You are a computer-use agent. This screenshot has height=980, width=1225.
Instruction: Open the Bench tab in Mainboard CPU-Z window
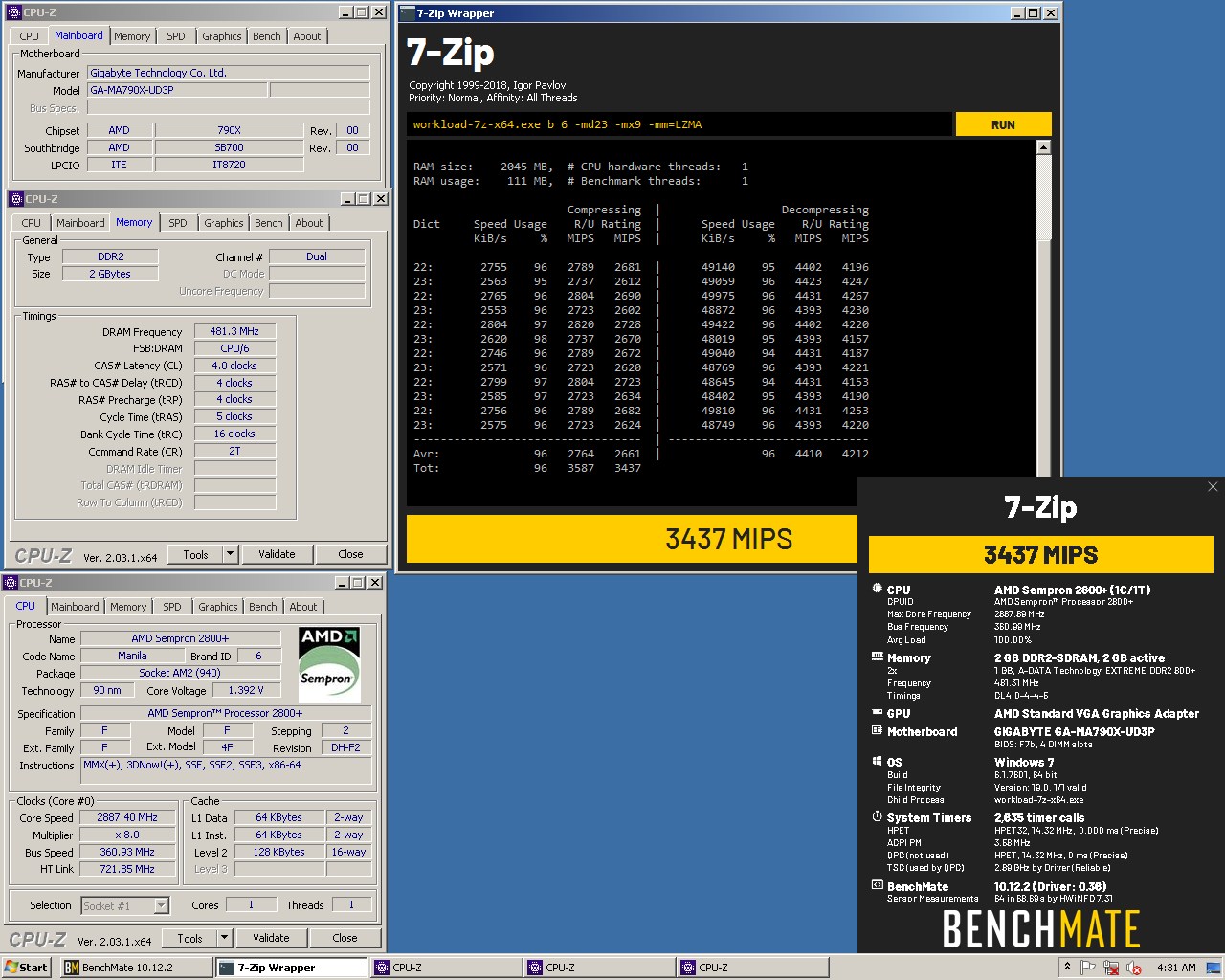267,36
